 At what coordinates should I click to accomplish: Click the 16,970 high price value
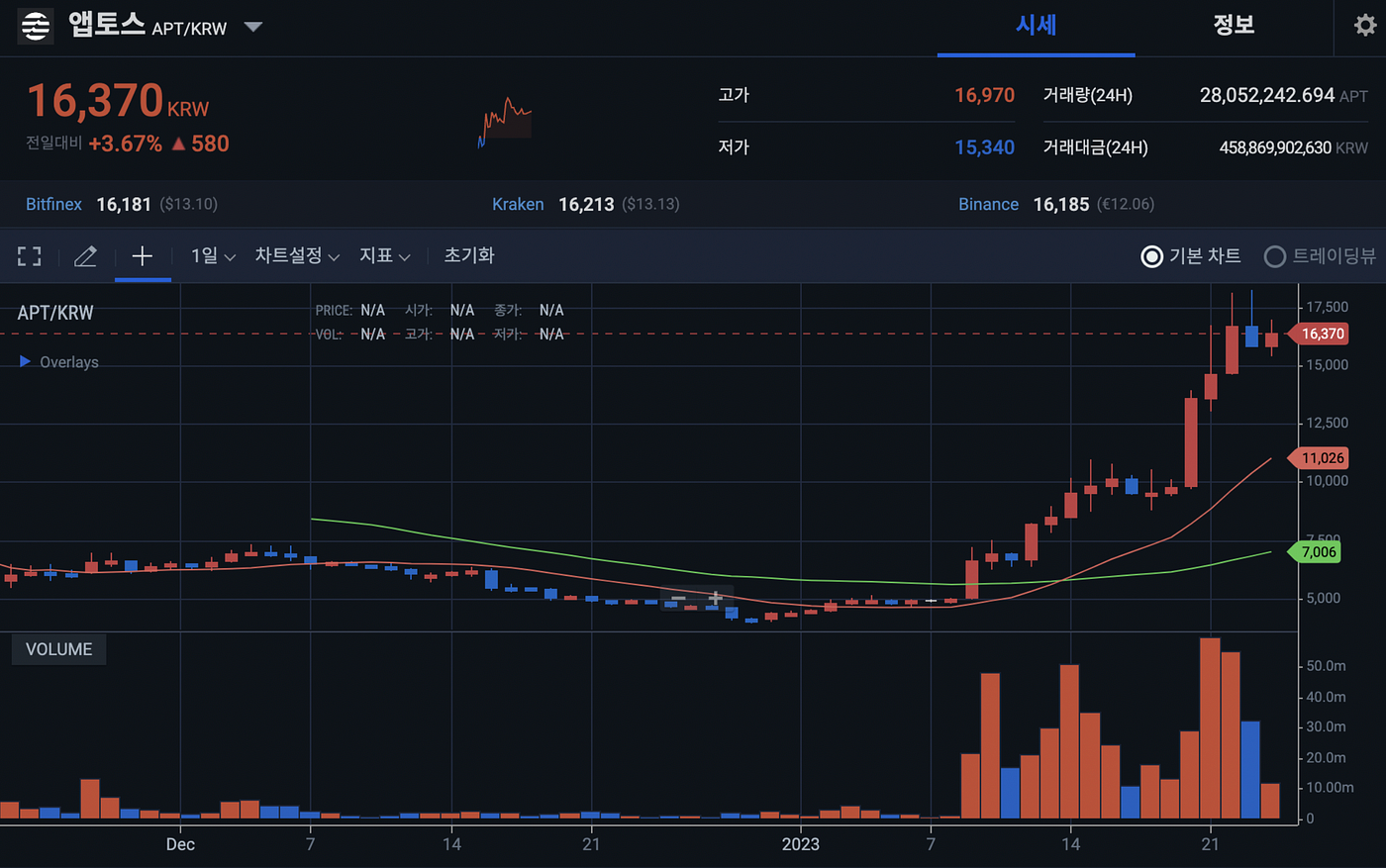pos(984,95)
